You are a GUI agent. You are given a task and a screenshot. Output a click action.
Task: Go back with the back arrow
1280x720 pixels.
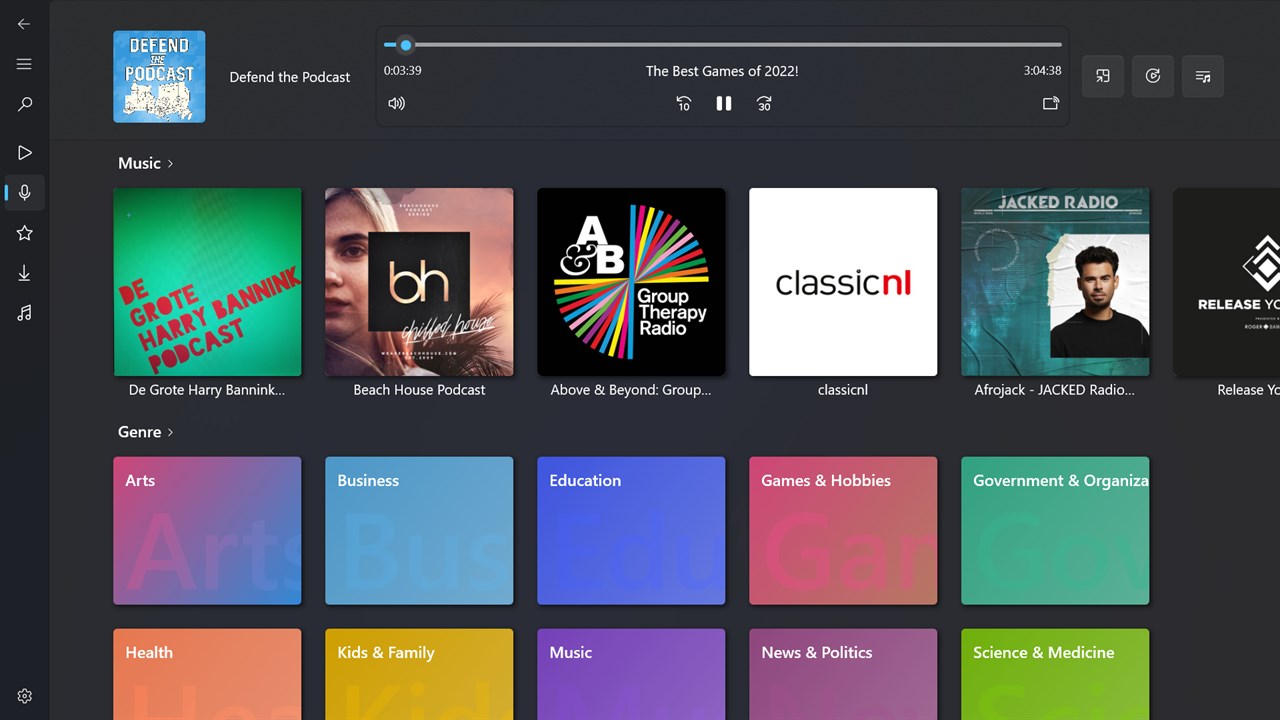[x=24, y=24]
